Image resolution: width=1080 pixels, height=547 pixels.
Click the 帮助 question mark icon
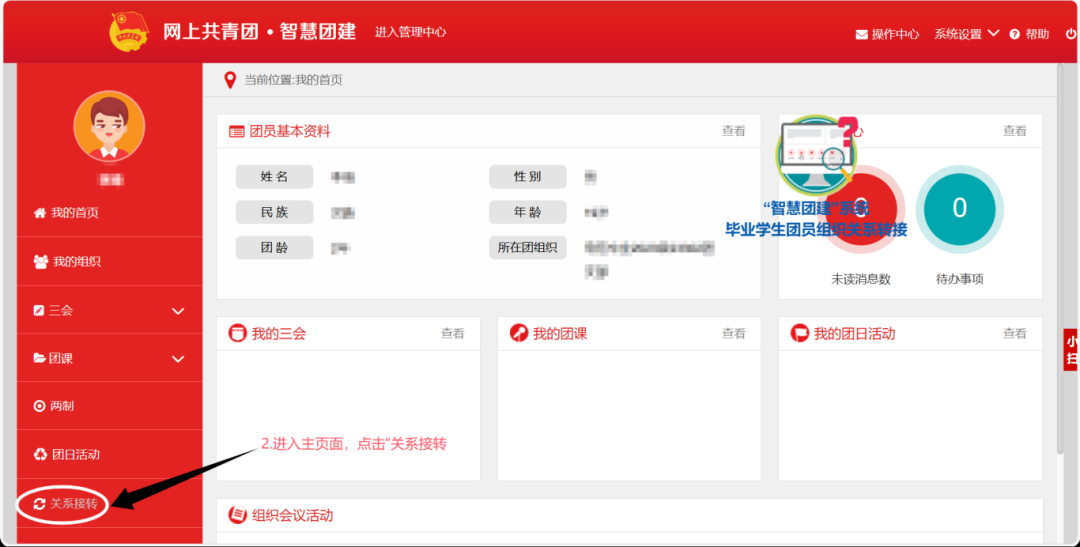tap(1015, 34)
